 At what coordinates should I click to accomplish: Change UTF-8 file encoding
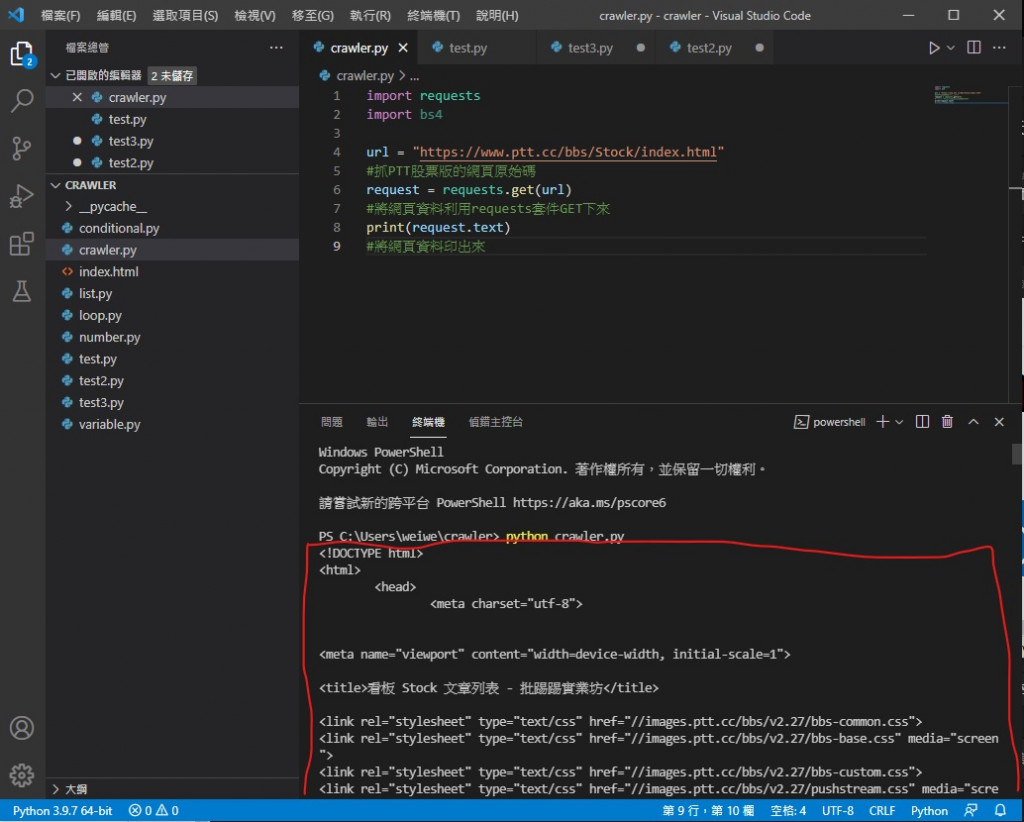tap(837, 810)
